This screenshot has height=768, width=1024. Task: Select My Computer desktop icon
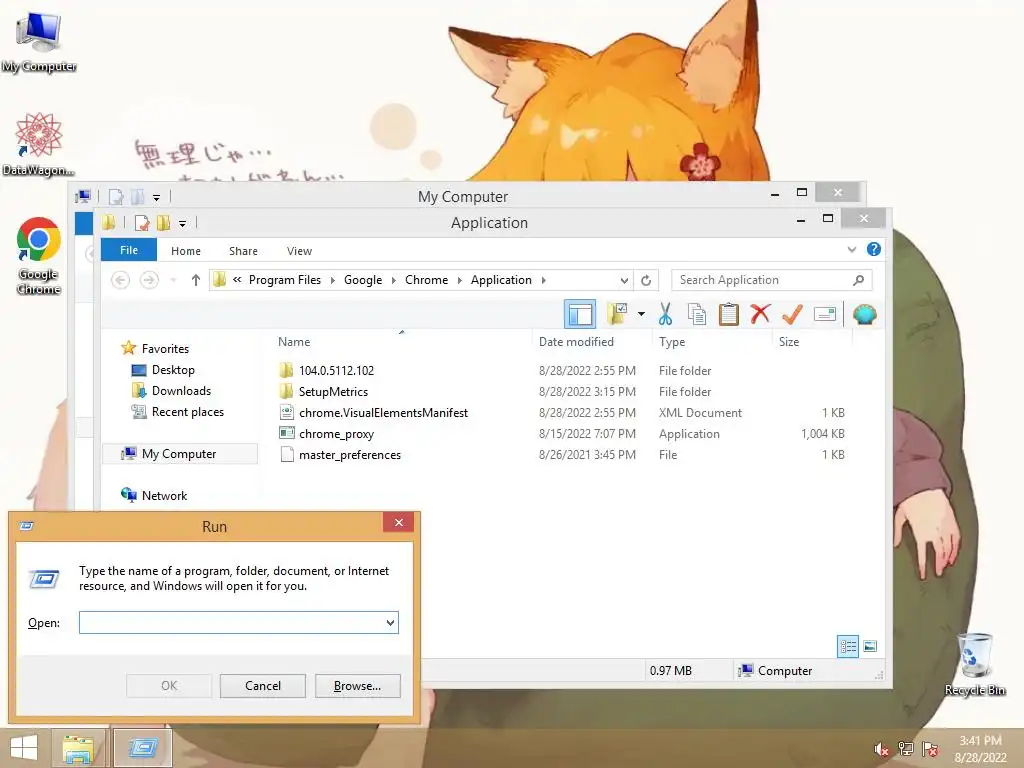39,42
